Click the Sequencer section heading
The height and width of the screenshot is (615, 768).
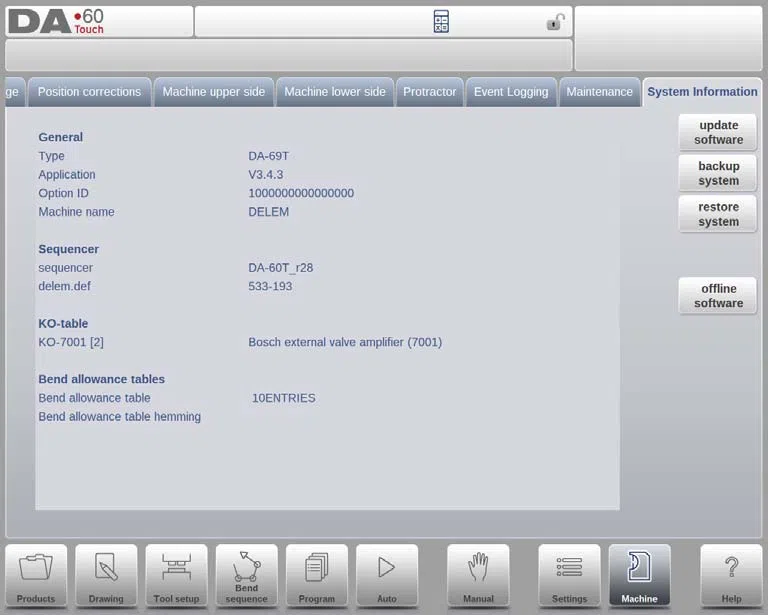tap(69, 249)
